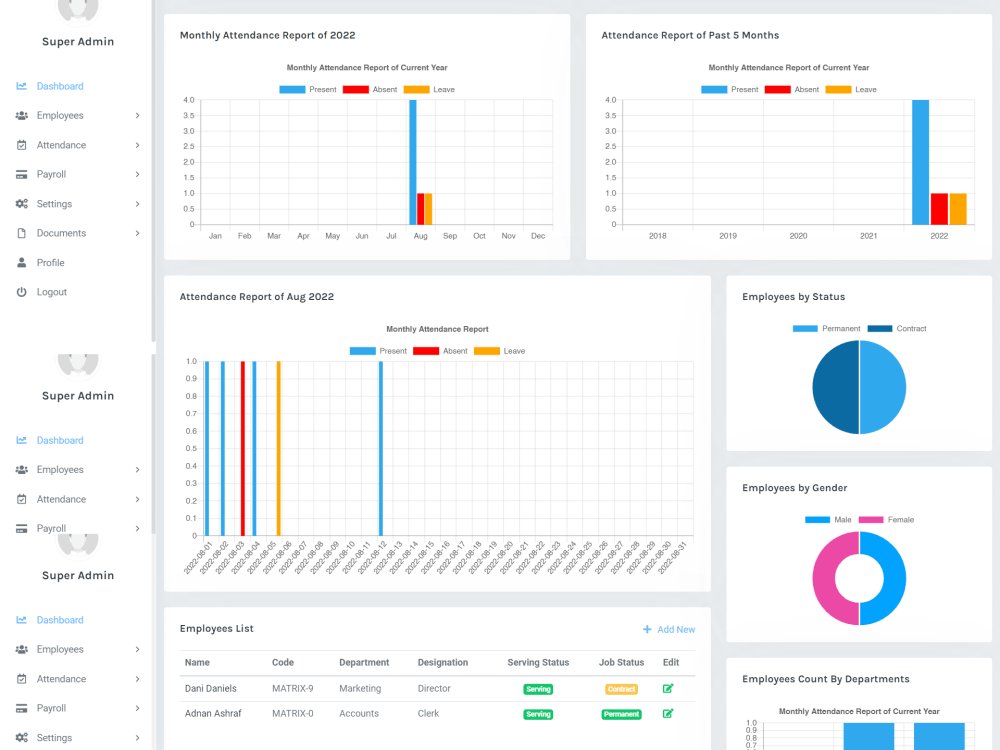Click the Employees by Gender card title
The width and height of the screenshot is (1000, 750).
point(794,488)
